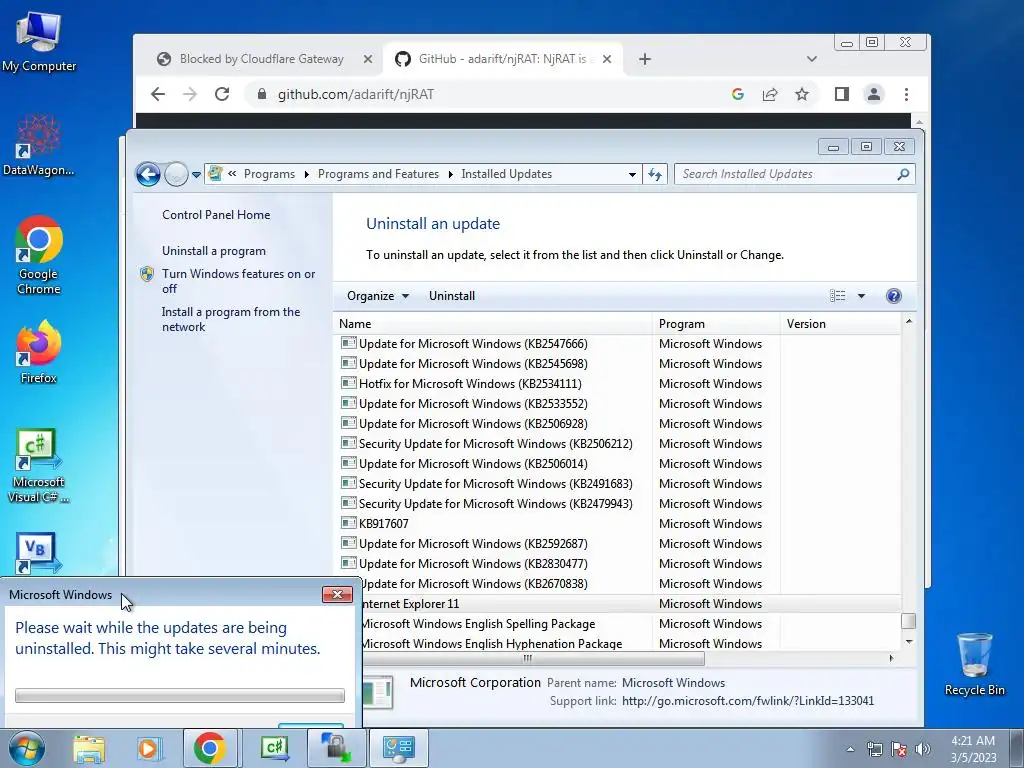
Task: Open Windows Start button
Action: pos(27,748)
